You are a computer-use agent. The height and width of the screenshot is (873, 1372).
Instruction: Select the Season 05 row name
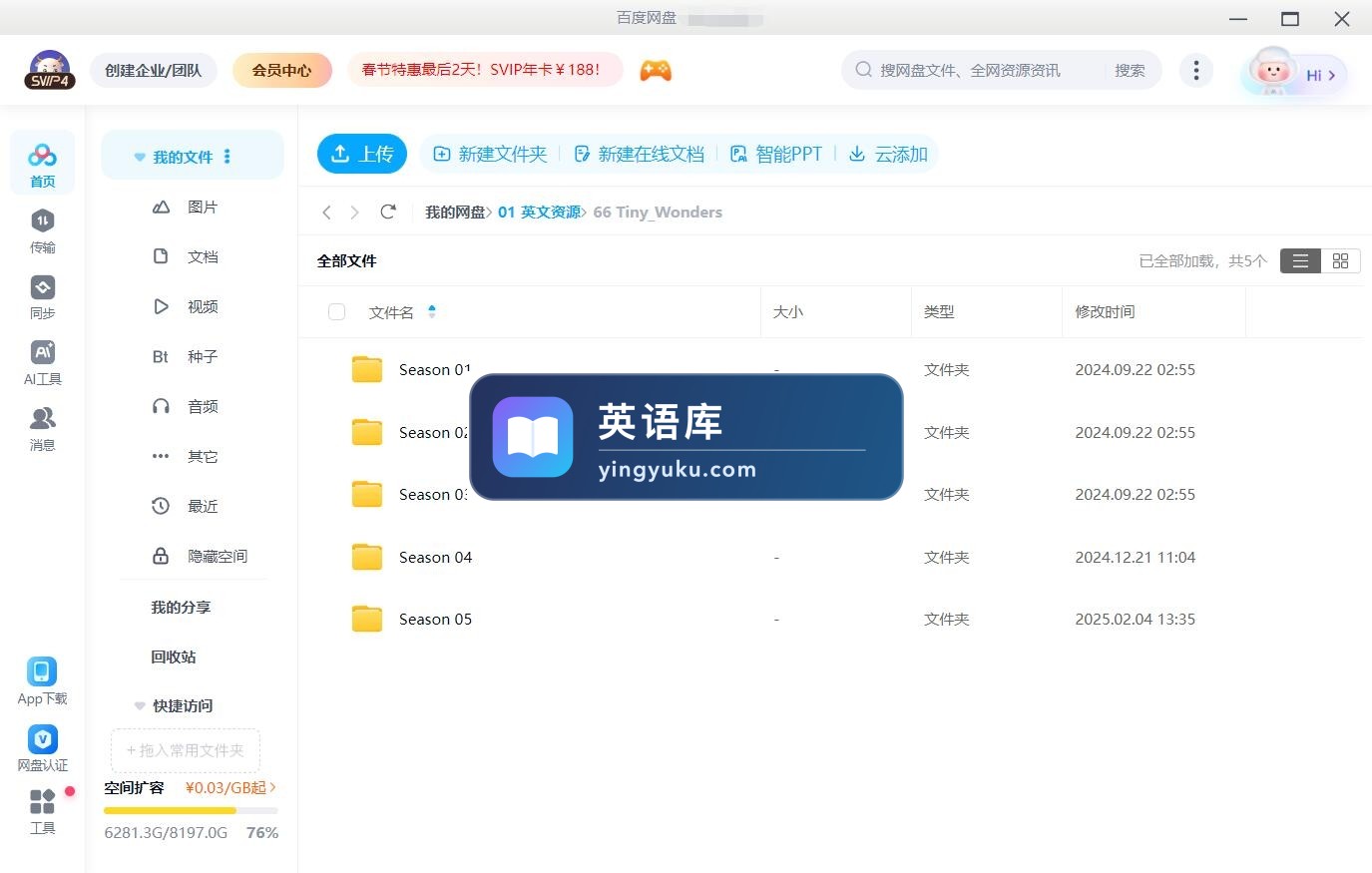click(435, 619)
